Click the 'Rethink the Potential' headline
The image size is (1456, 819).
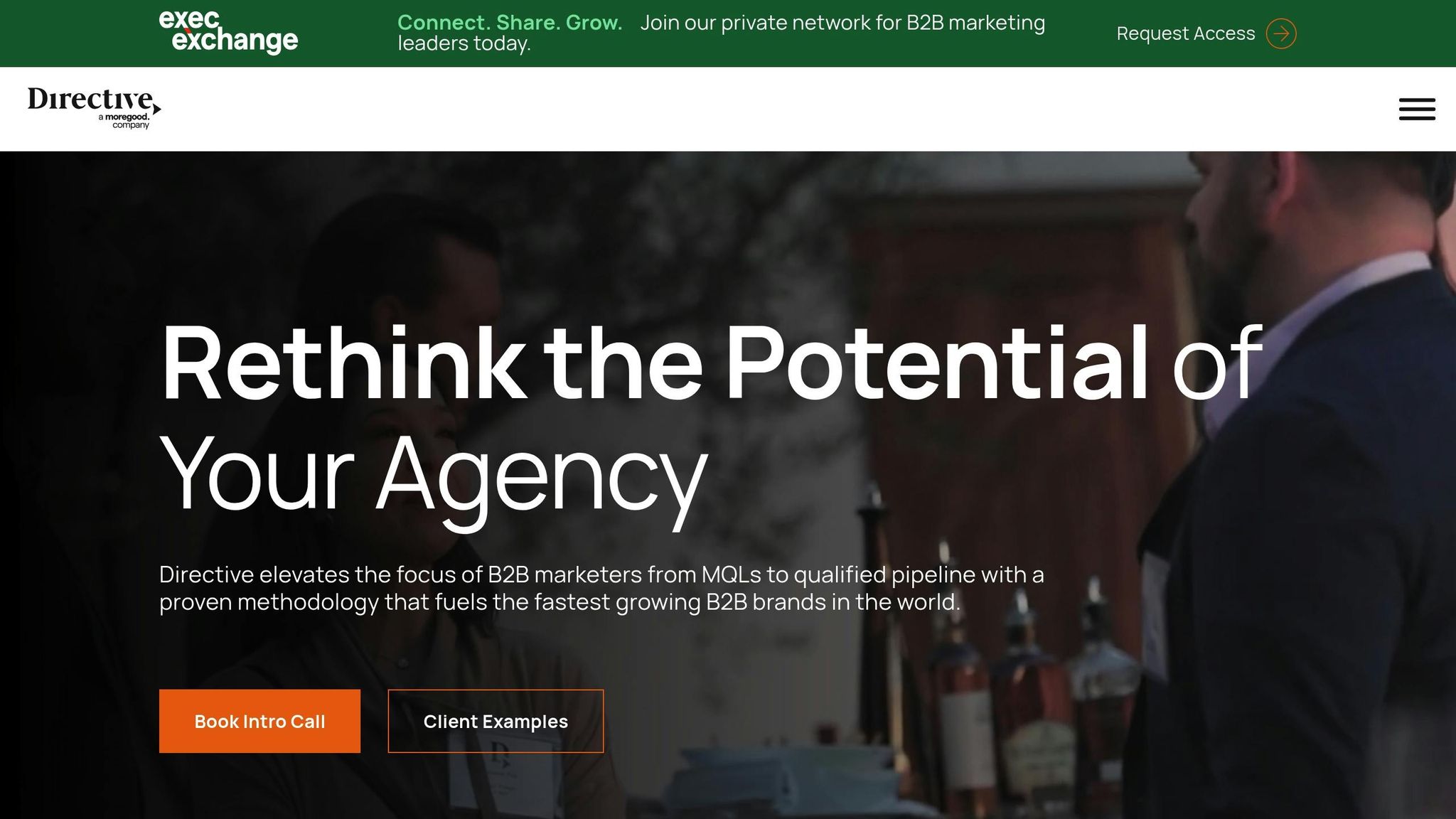click(653, 364)
